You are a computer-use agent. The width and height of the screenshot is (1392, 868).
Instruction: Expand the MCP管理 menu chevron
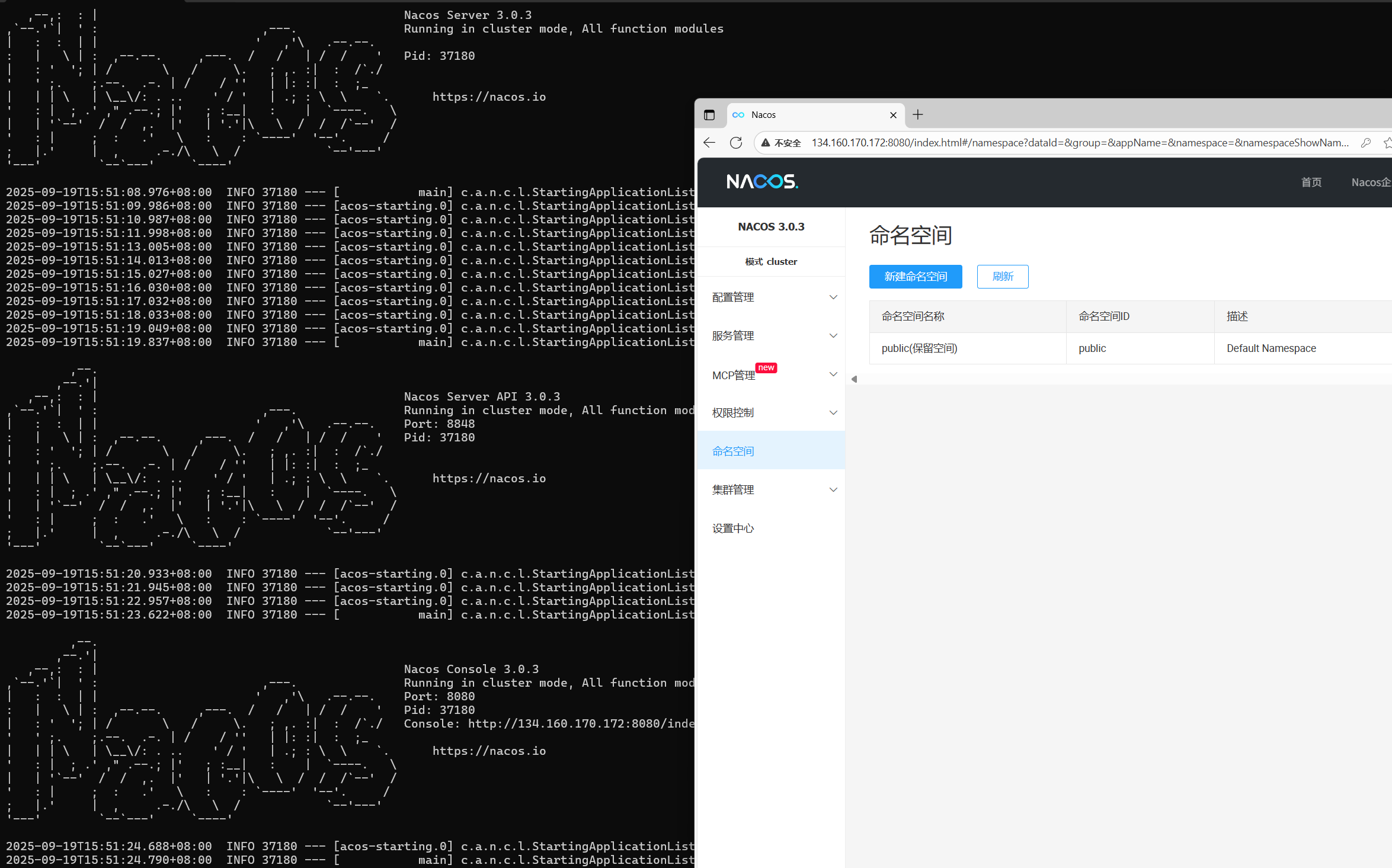point(833,374)
